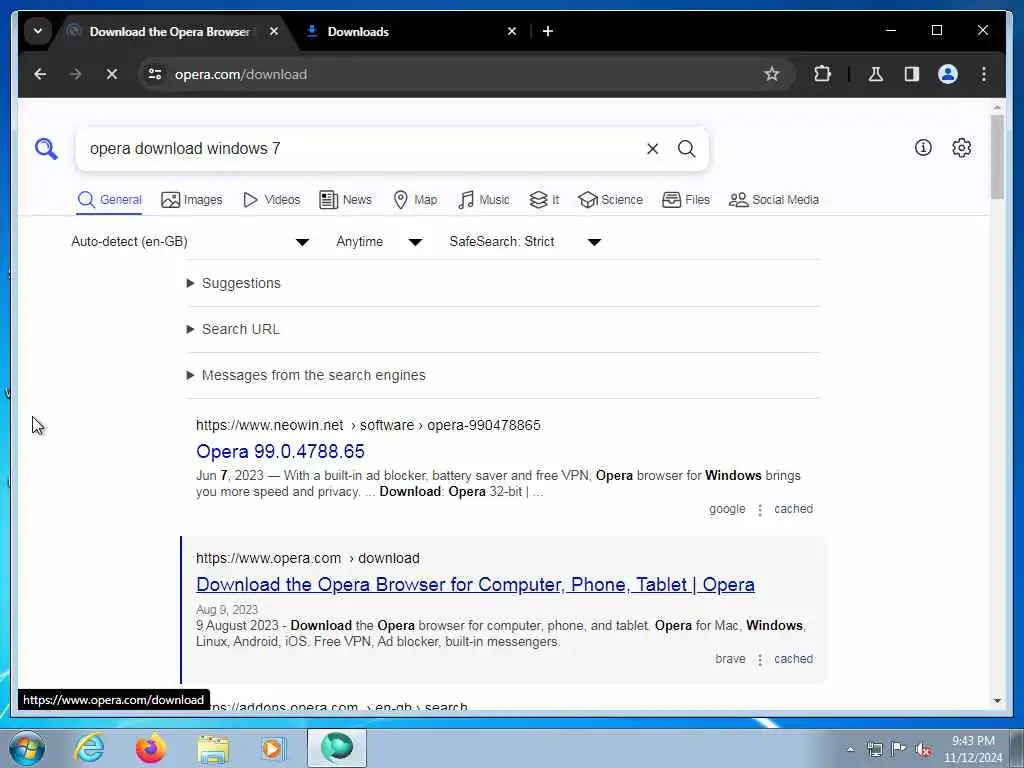Image resolution: width=1024 pixels, height=768 pixels.
Task: Switch to Map search category
Action: pos(415,200)
